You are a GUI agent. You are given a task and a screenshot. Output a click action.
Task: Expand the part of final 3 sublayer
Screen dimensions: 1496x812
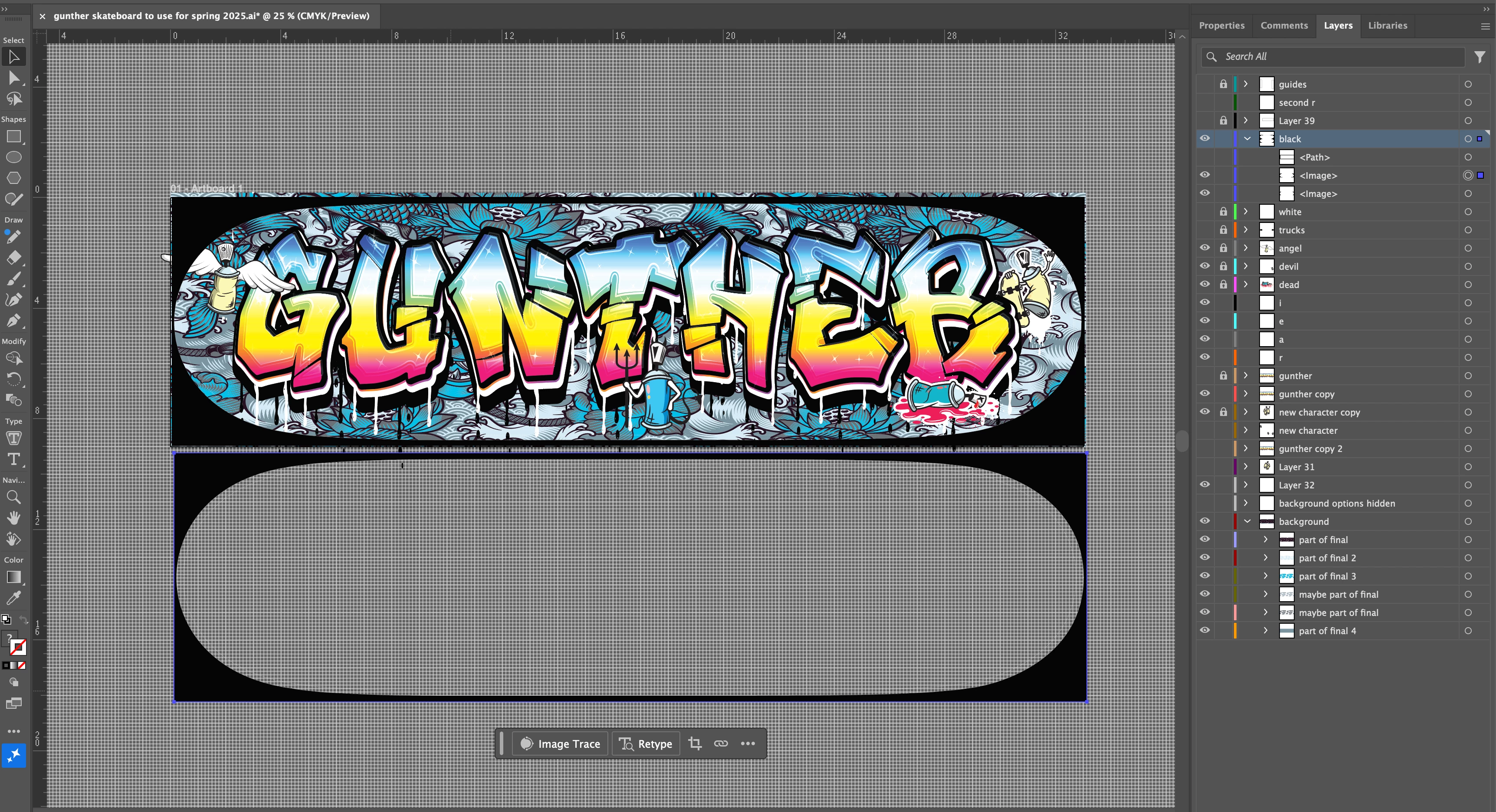tap(1266, 576)
